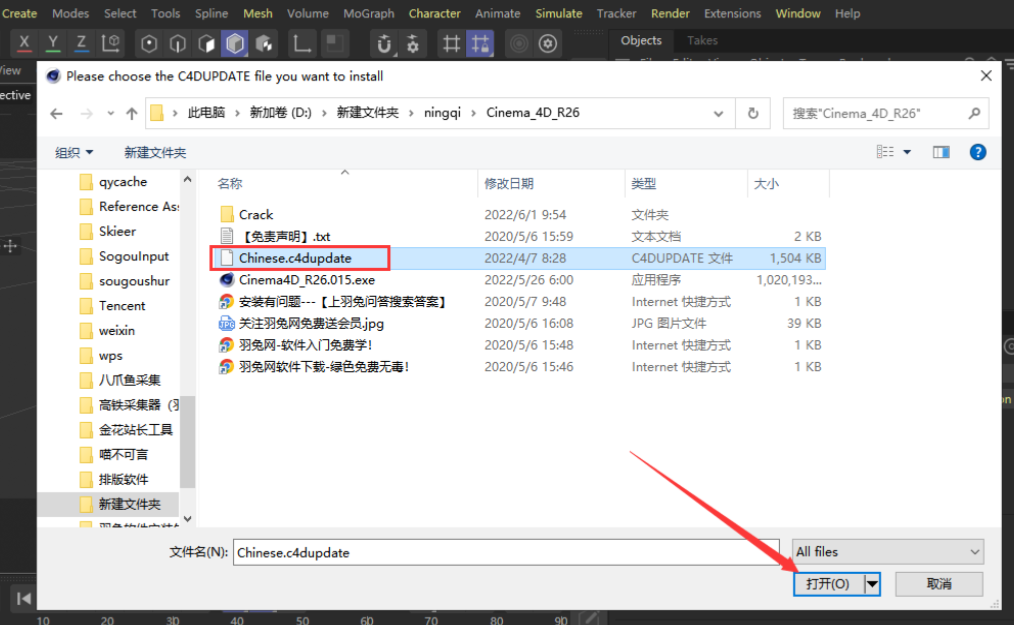Select the 【免责声明】.txt file
The image size is (1014, 625).
(x=285, y=236)
